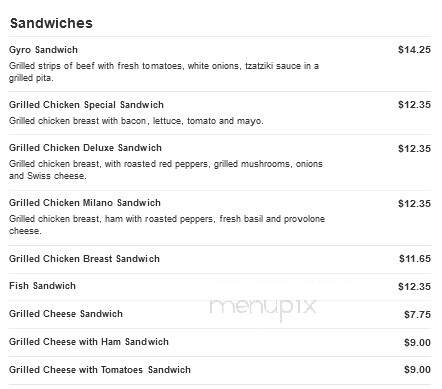
Task: Select the Gyro Sandwich menu item
Action: (43, 50)
